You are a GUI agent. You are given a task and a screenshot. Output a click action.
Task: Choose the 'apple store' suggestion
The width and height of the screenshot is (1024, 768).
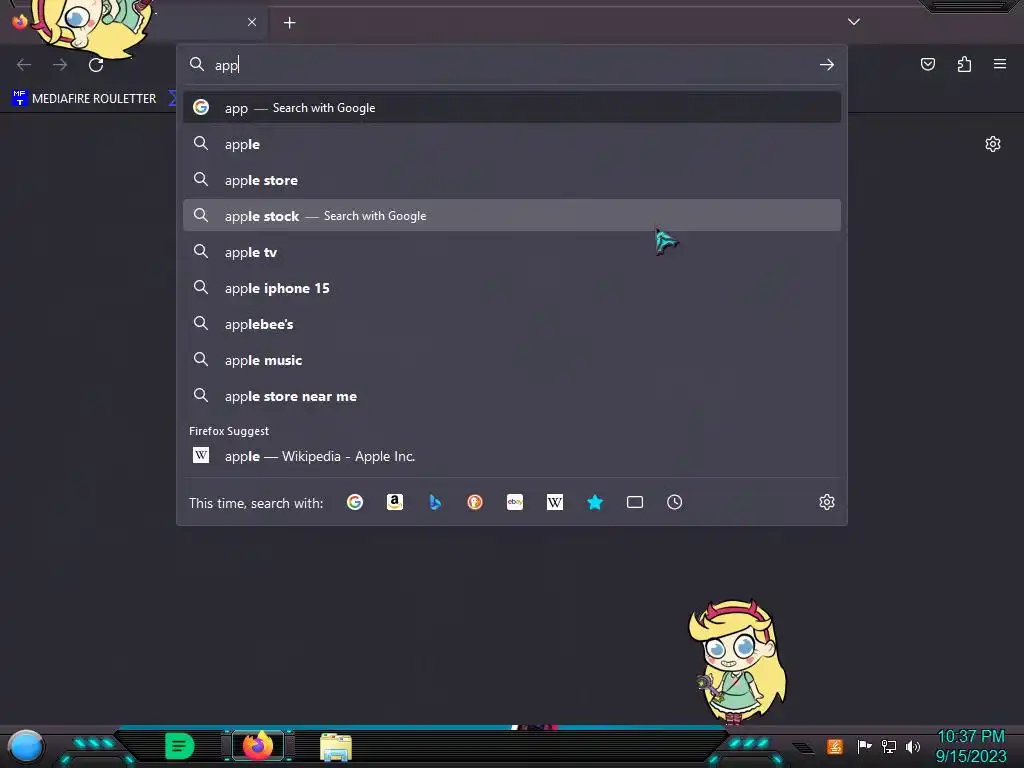512,180
